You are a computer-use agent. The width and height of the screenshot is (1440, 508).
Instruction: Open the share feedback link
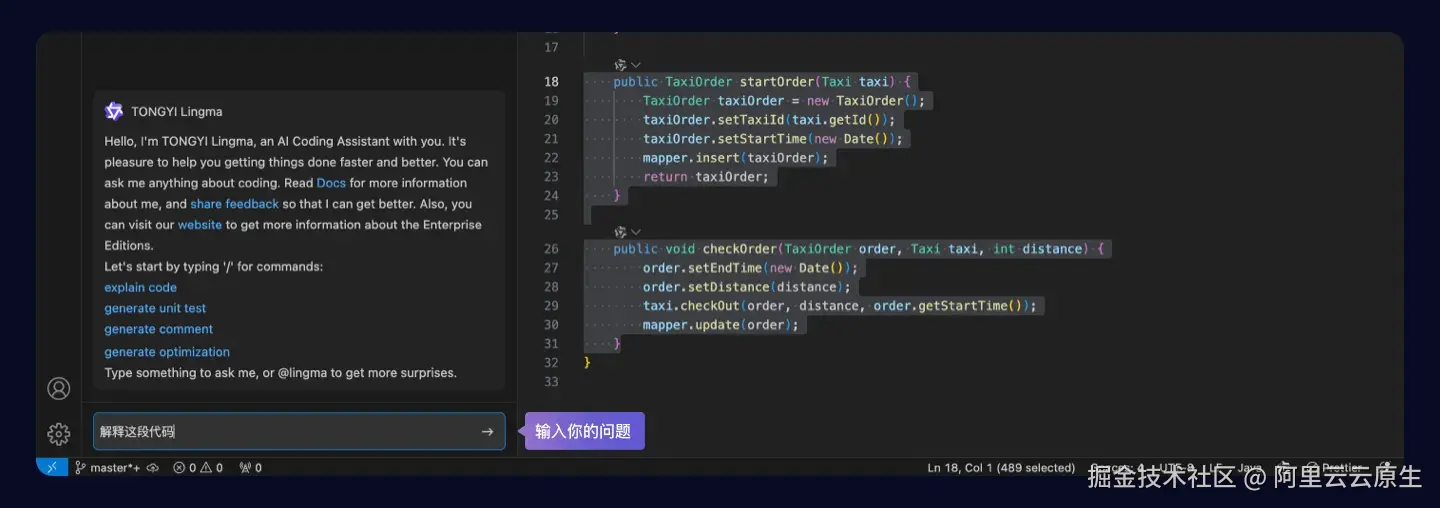(235, 204)
